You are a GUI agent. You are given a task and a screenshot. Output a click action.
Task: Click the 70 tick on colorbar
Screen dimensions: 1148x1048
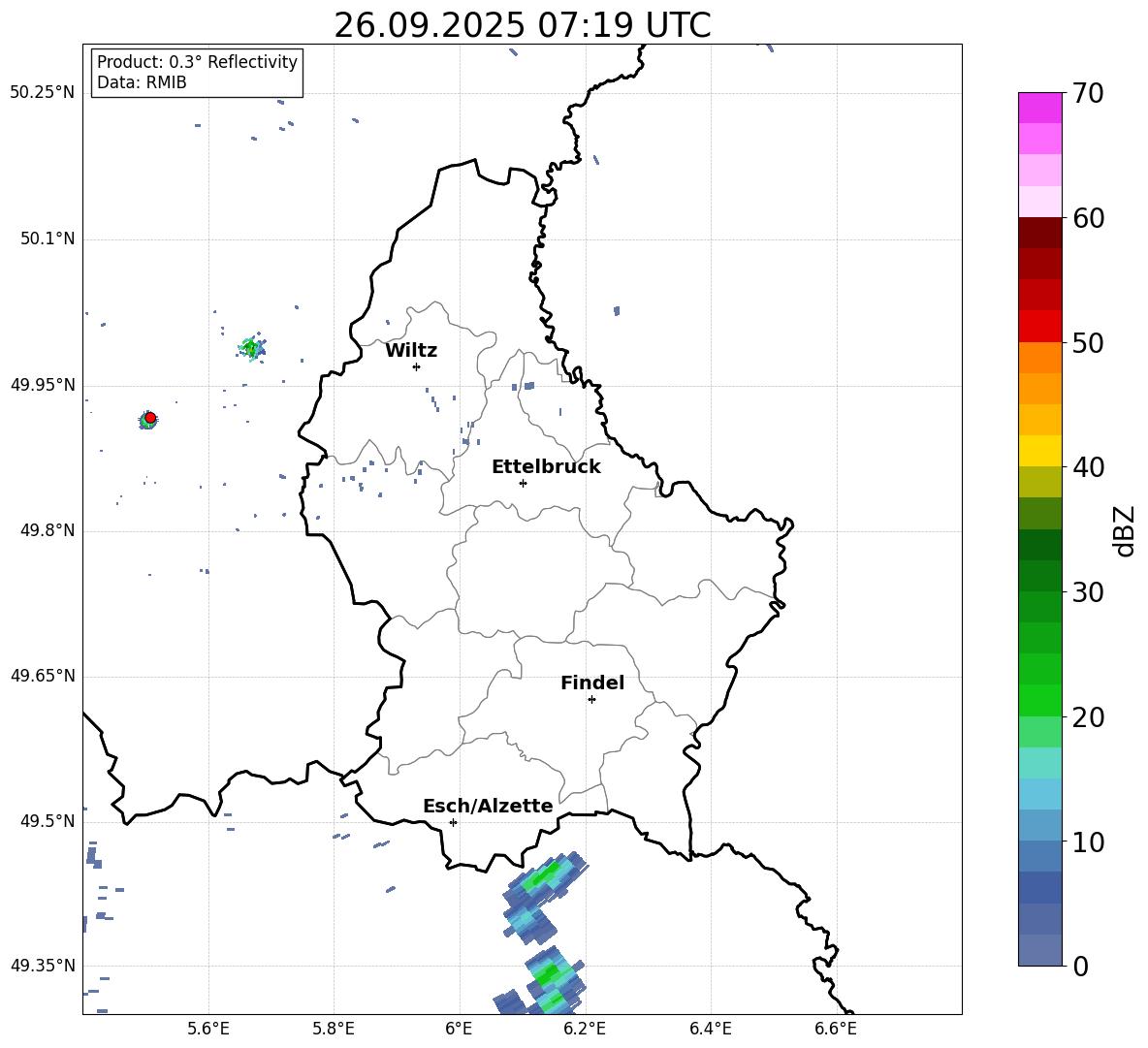coord(1088,94)
